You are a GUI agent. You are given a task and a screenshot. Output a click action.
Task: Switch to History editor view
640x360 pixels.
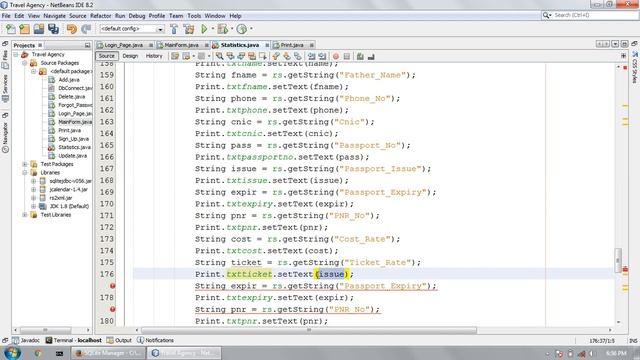coord(154,56)
